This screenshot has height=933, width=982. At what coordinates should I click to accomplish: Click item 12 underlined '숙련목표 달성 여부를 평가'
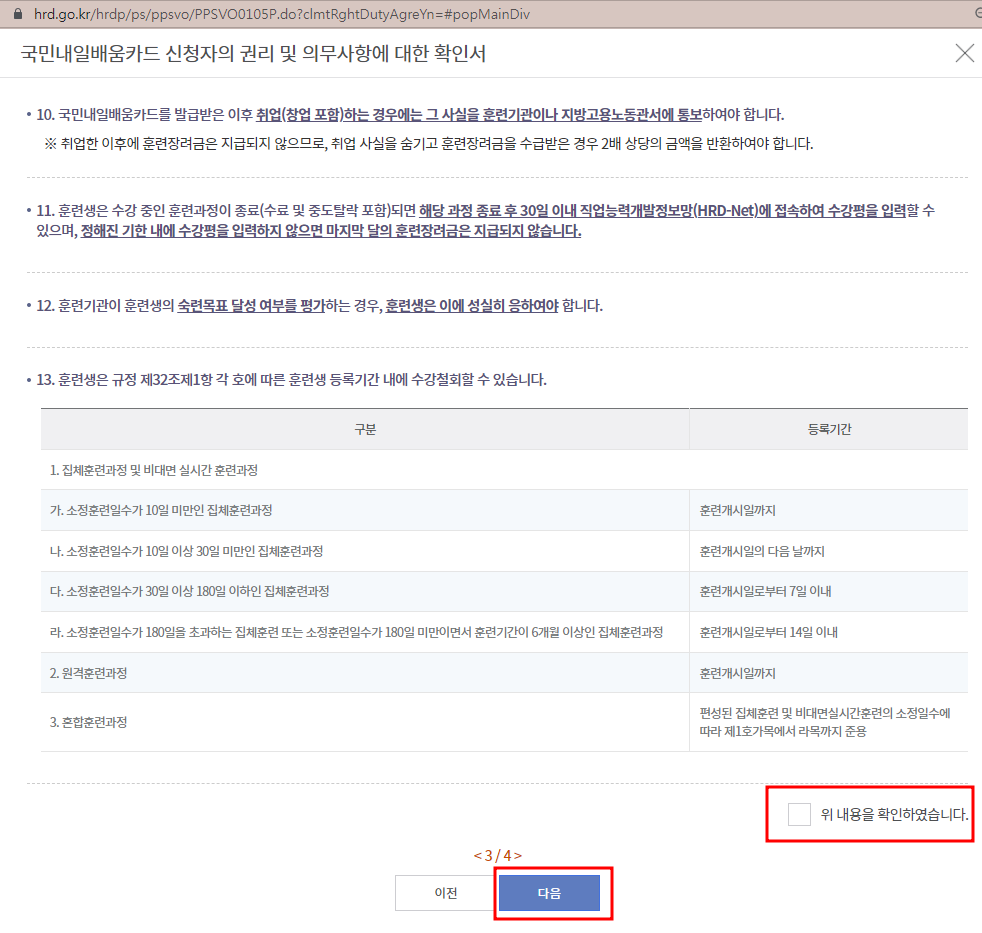(x=251, y=306)
